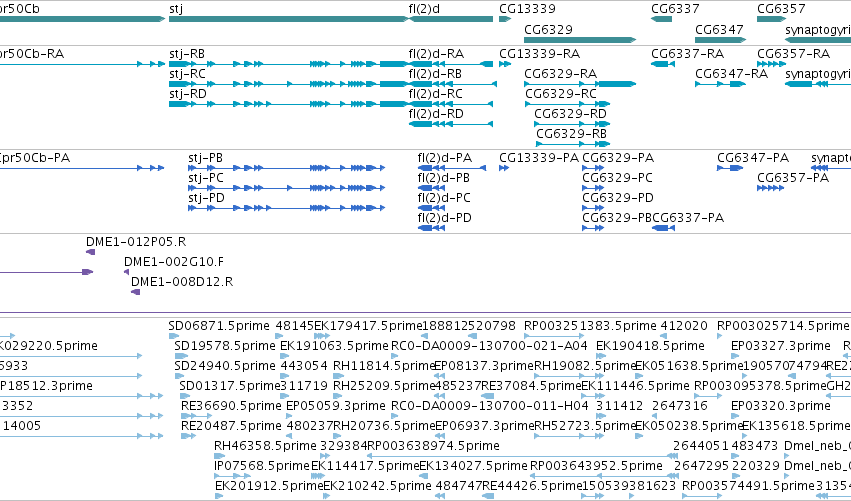The width and height of the screenshot is (851, 501).
Task: Click the fl(2)d-RC transcript label
Action: pyautogui.click(x=436, y=94)
